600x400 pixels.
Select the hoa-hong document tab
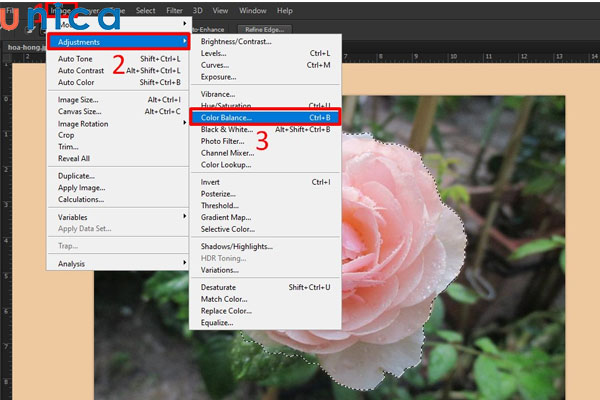click(26, 47)
